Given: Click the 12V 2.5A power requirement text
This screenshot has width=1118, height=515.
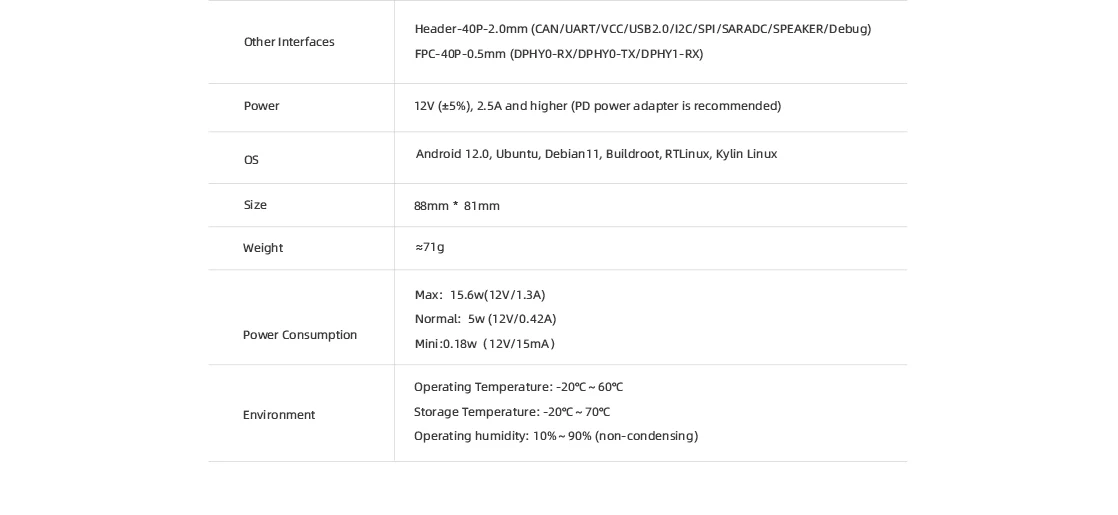Looking at the screenshot, I should coord(597,106).
